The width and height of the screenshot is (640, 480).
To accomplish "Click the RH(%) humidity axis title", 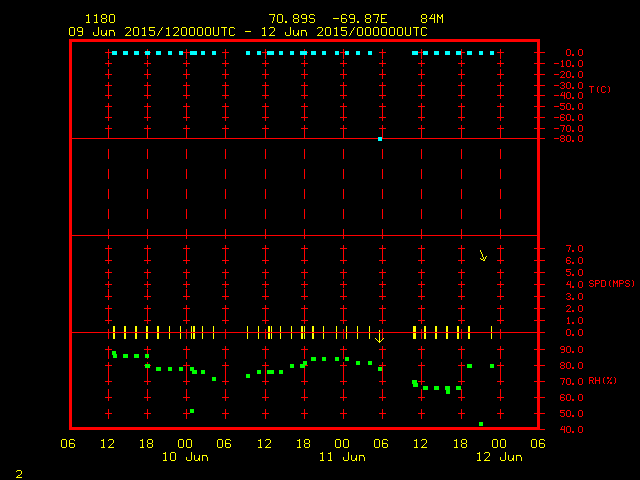I will [x=602, y=381].
